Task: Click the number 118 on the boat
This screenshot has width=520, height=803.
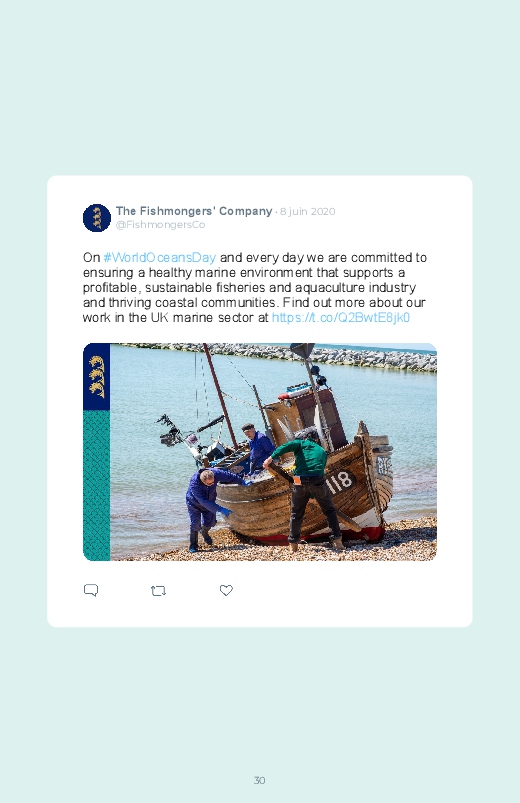Action: pyautogui.click(x=339, y=482)
